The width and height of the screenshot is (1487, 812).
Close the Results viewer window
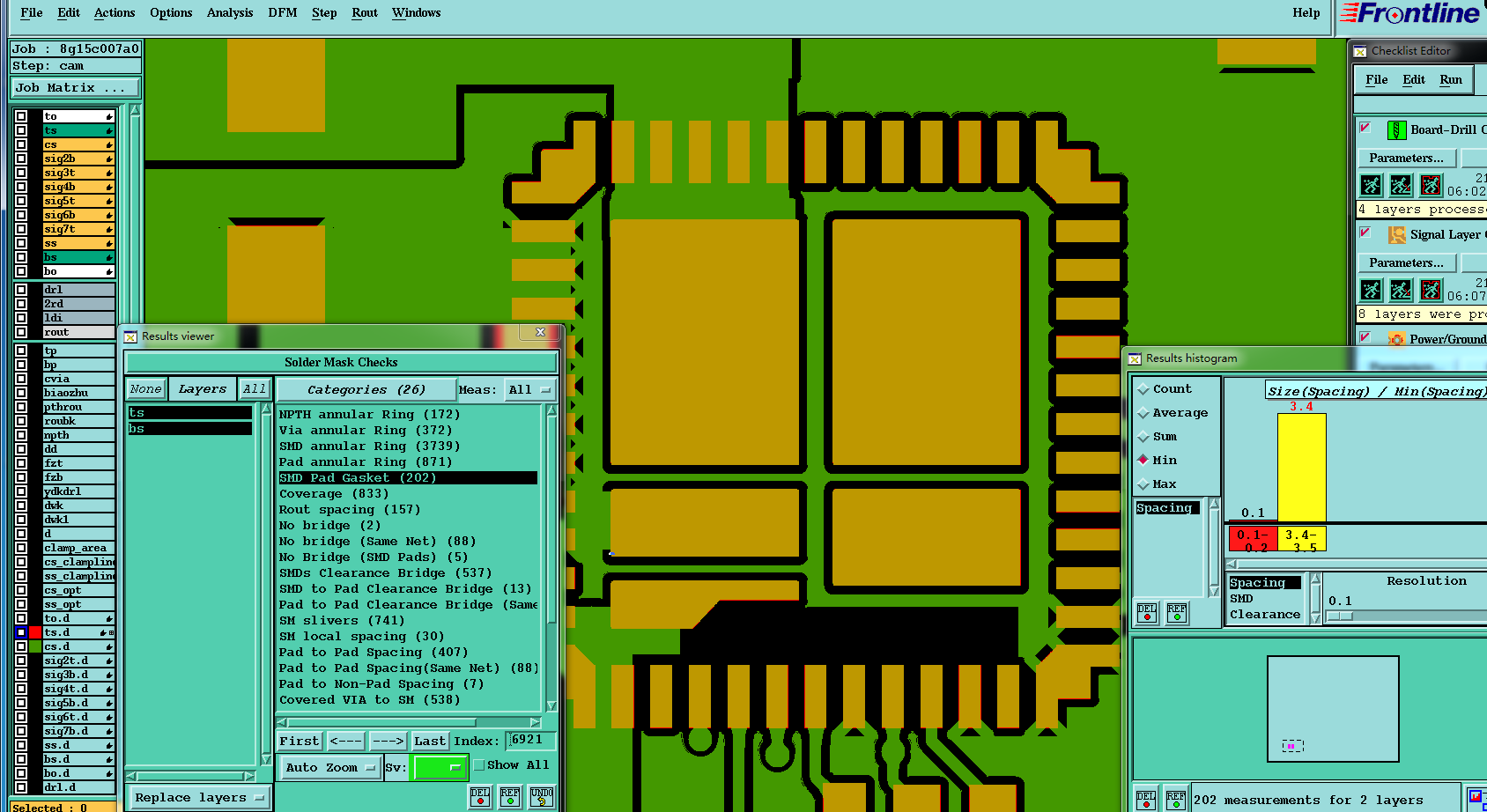point(540,332)
